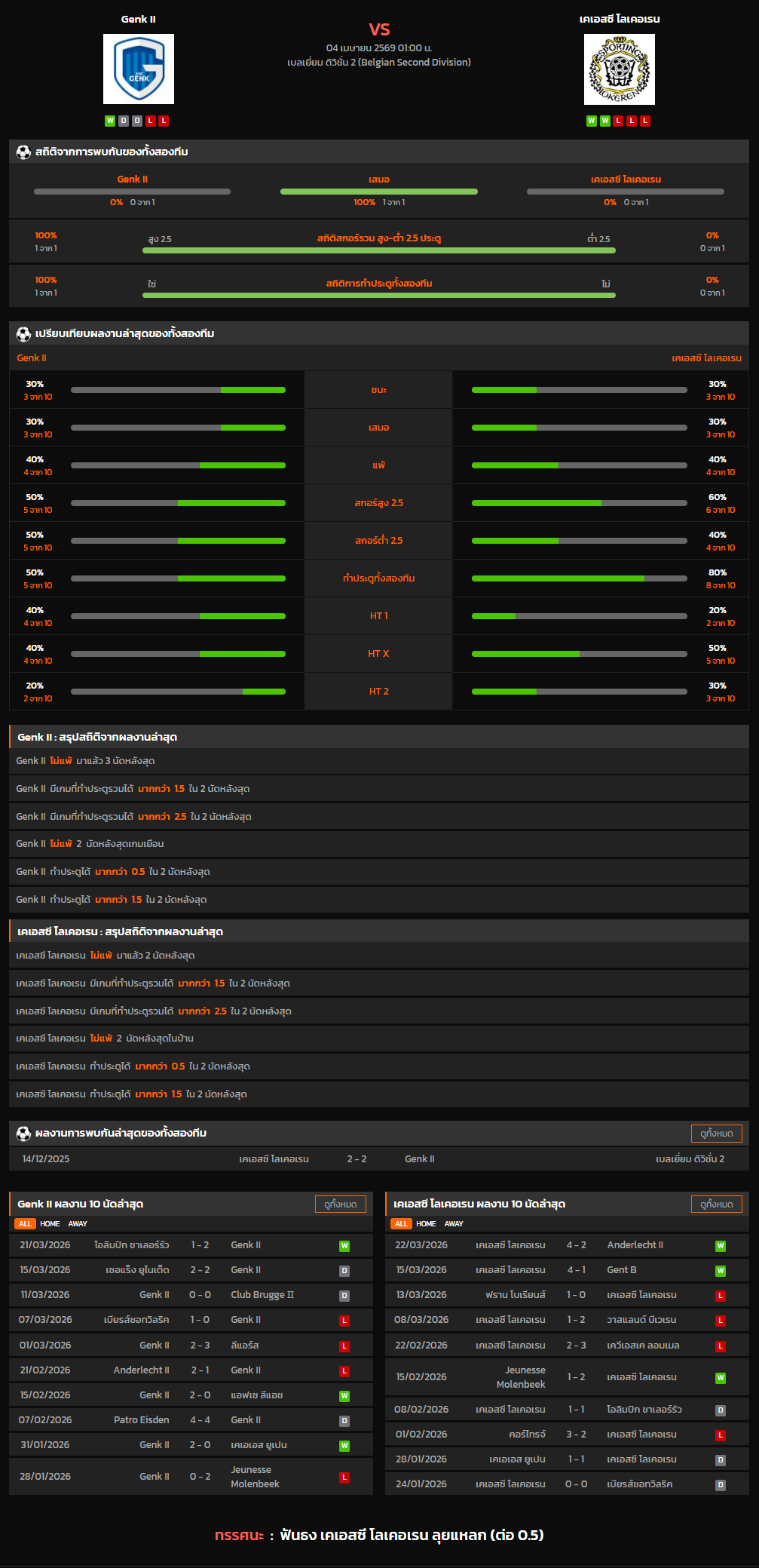Open view-all button for Genk II last 10 matches

(340, 1204)
